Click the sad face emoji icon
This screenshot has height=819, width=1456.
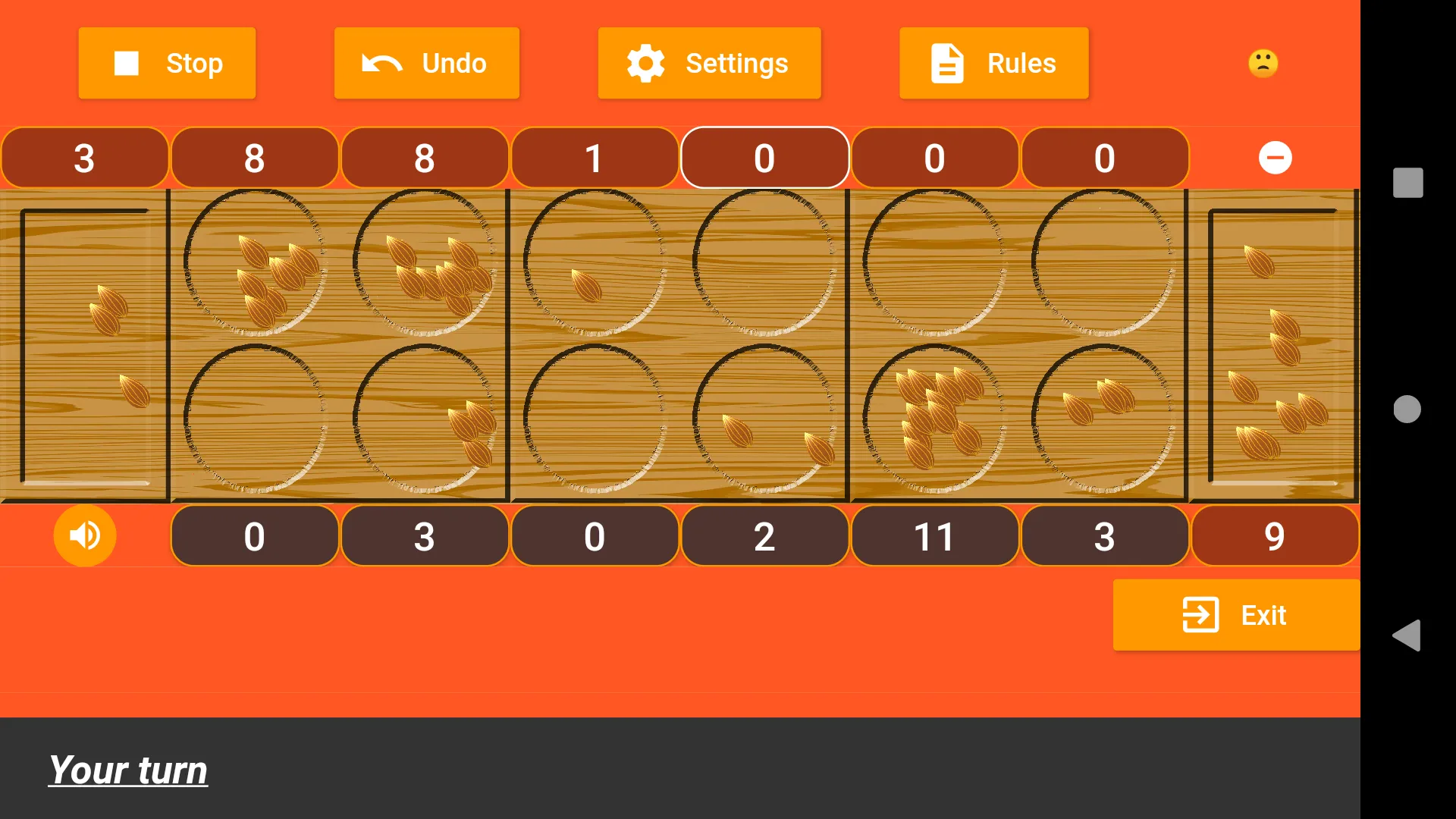(x=1264, y=62)
